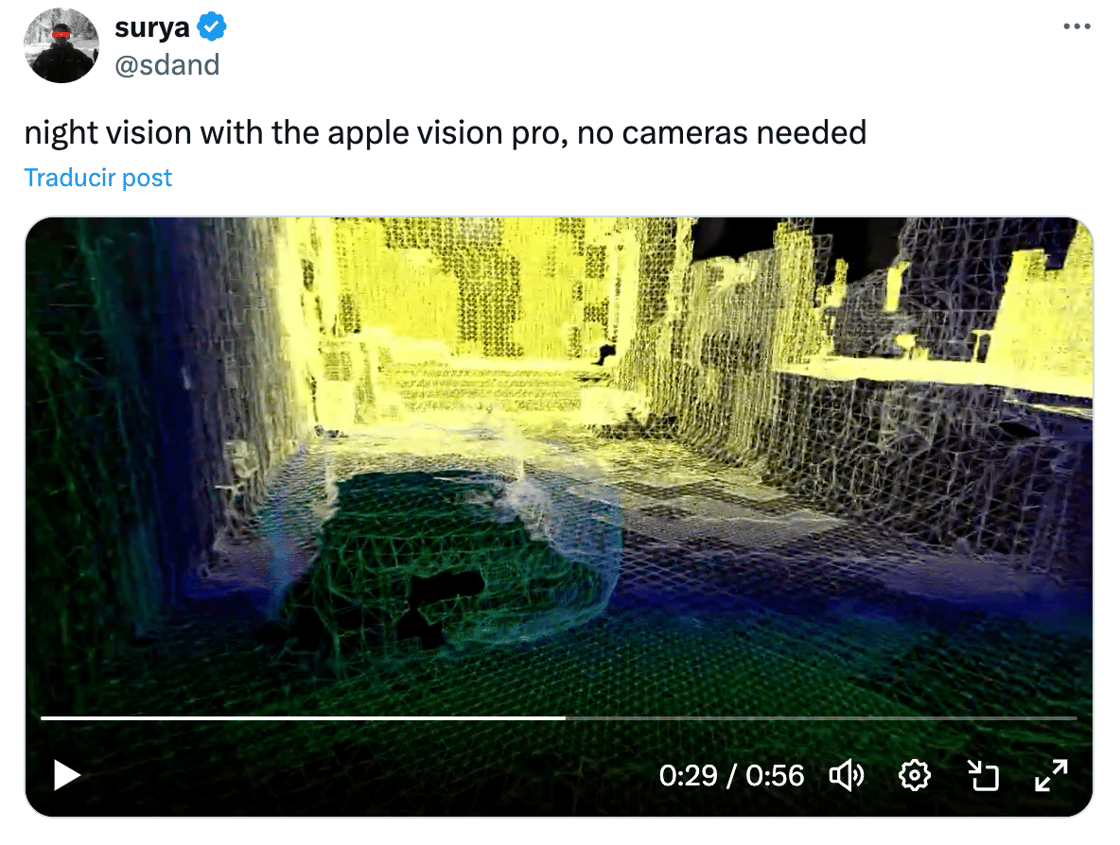This screenshot has height=845, width=1120.
Task: Open video settings gear icon
Action: [914, 775]
